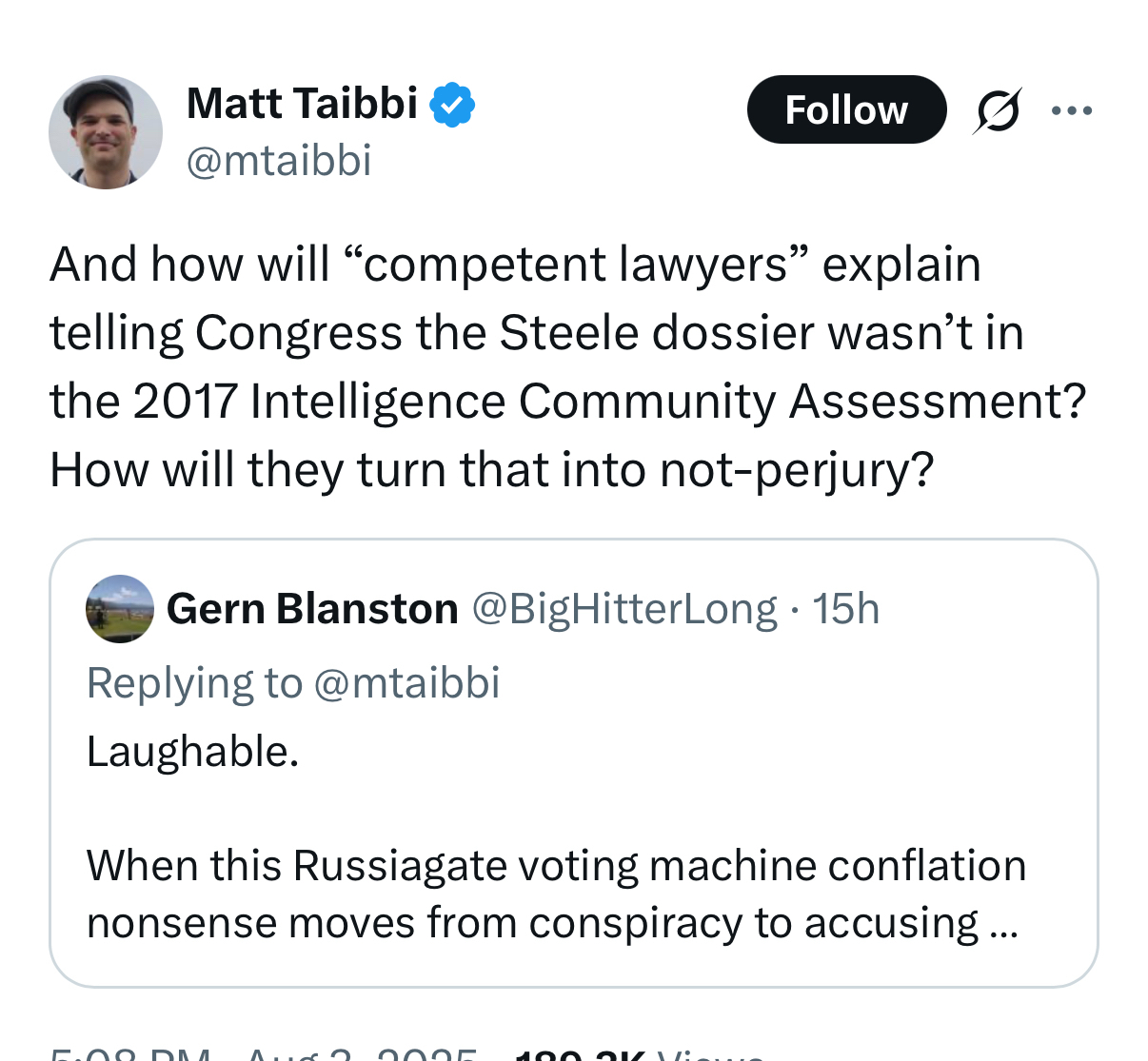Open Matt Taibbi's profile picture
The width and height of the screenshot is (1148, 1061).
tap(105, 131)
